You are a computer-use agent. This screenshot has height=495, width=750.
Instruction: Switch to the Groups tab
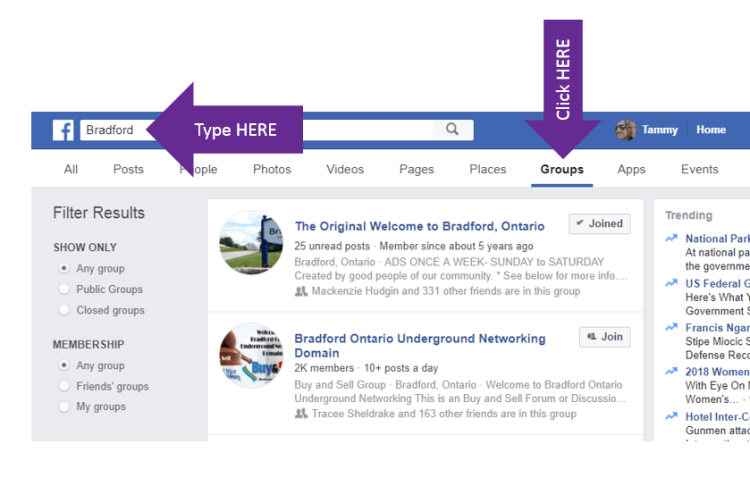562,169
